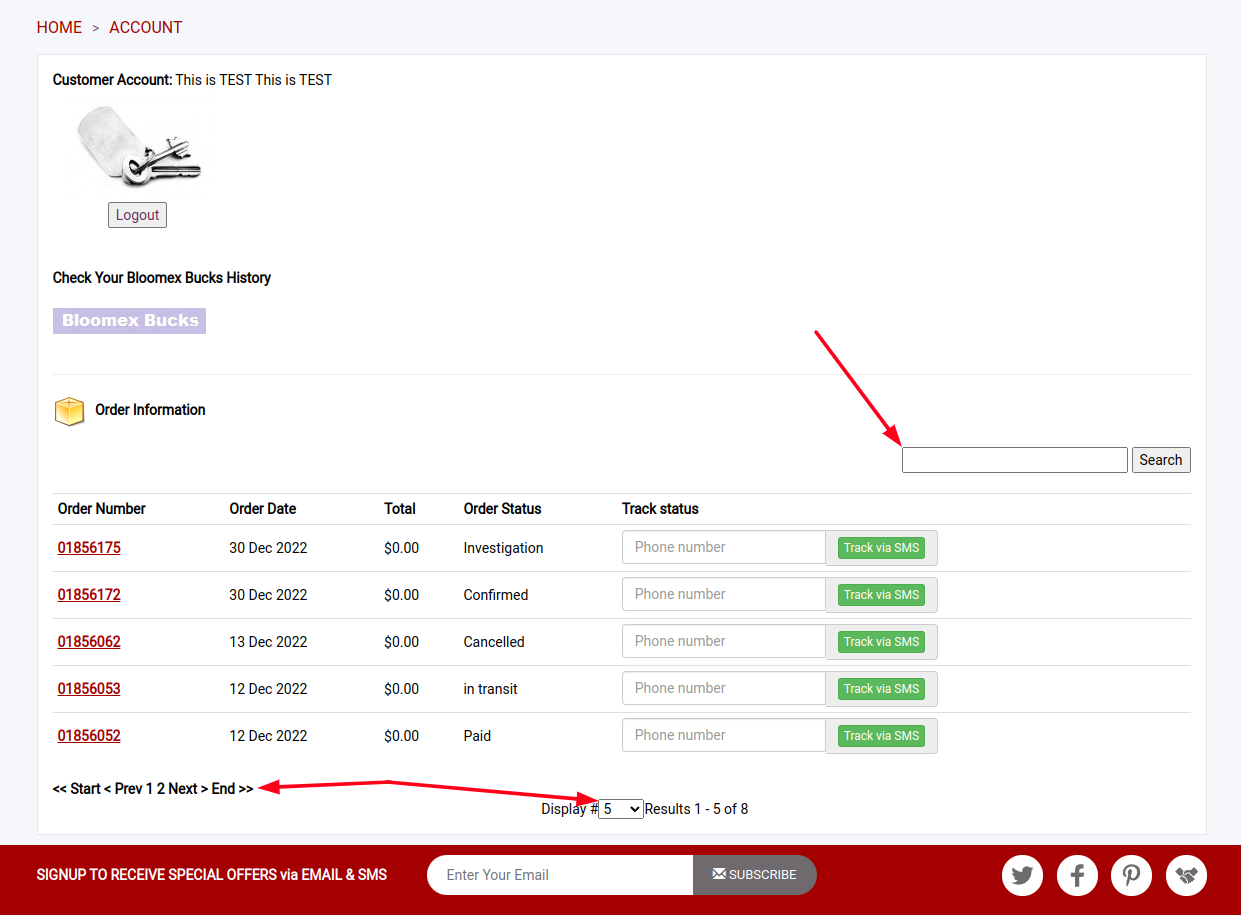Viewport: 1241px width, 918px height.
Task: Focus the order search text field
Action: (1015, 460)
